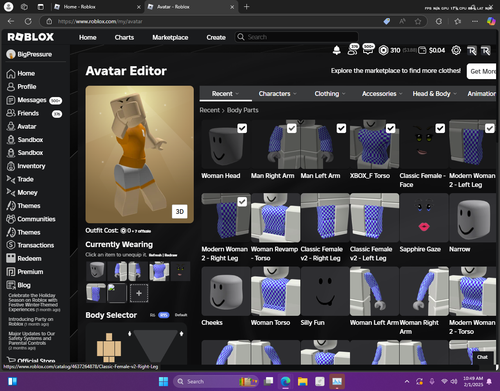
Task: Click the Roblox logo in the header
Action: tap(30, 37)
